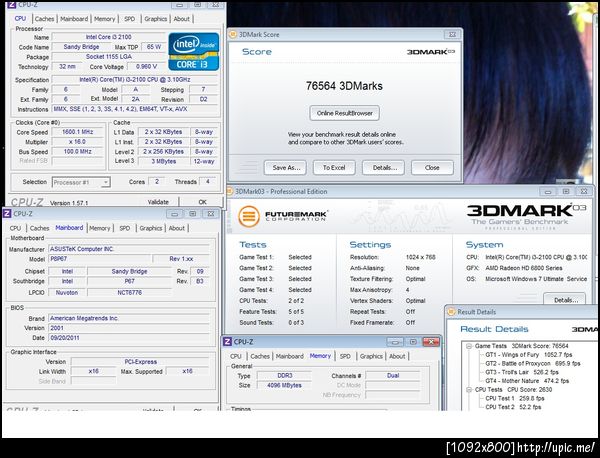Select CPU Test 1 259.8 fps row
This screenshot has width=600, height=458.
[515, 398]
